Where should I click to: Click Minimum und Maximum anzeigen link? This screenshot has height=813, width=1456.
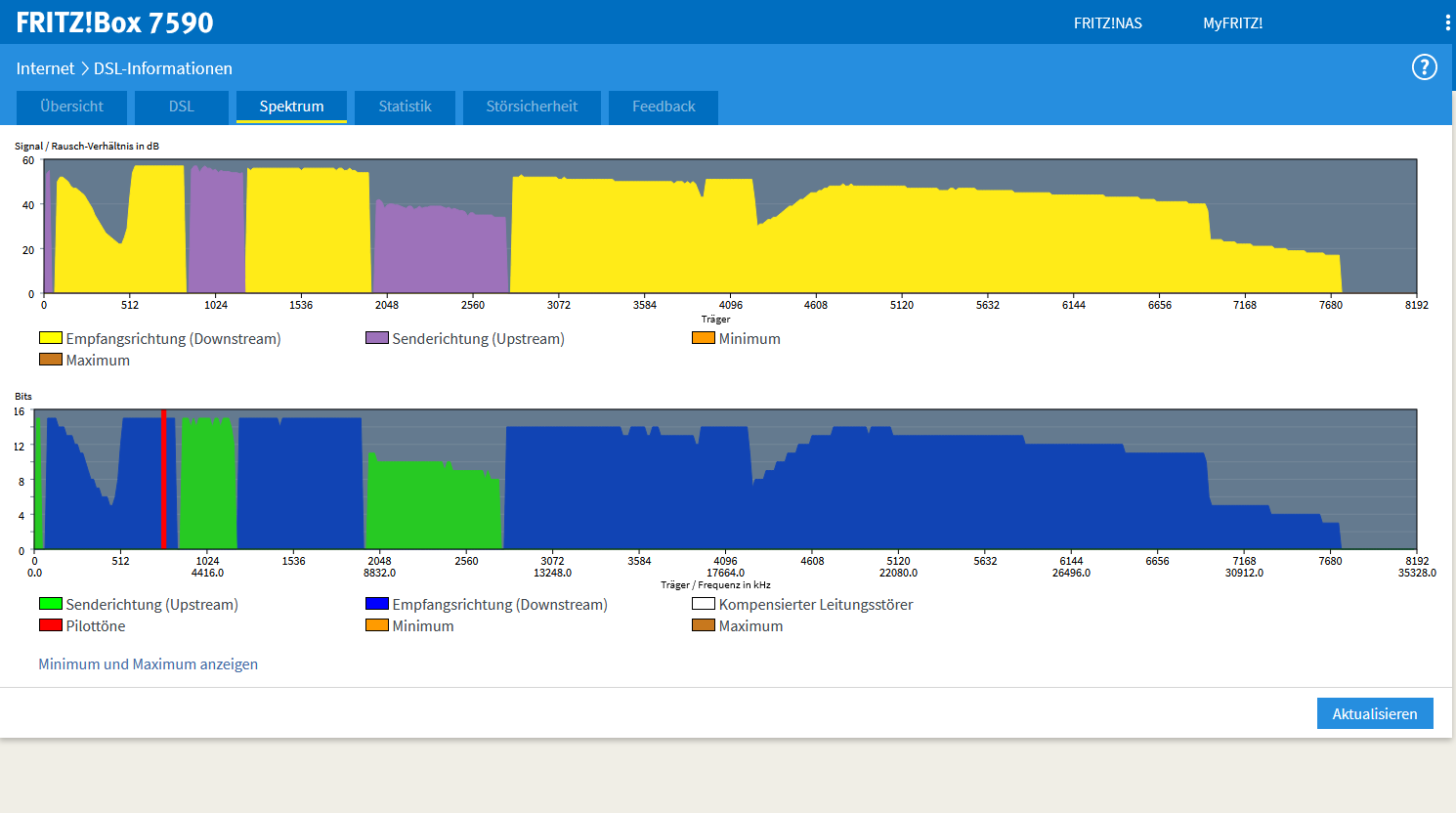pyautogui.click(x=149, y=664)
